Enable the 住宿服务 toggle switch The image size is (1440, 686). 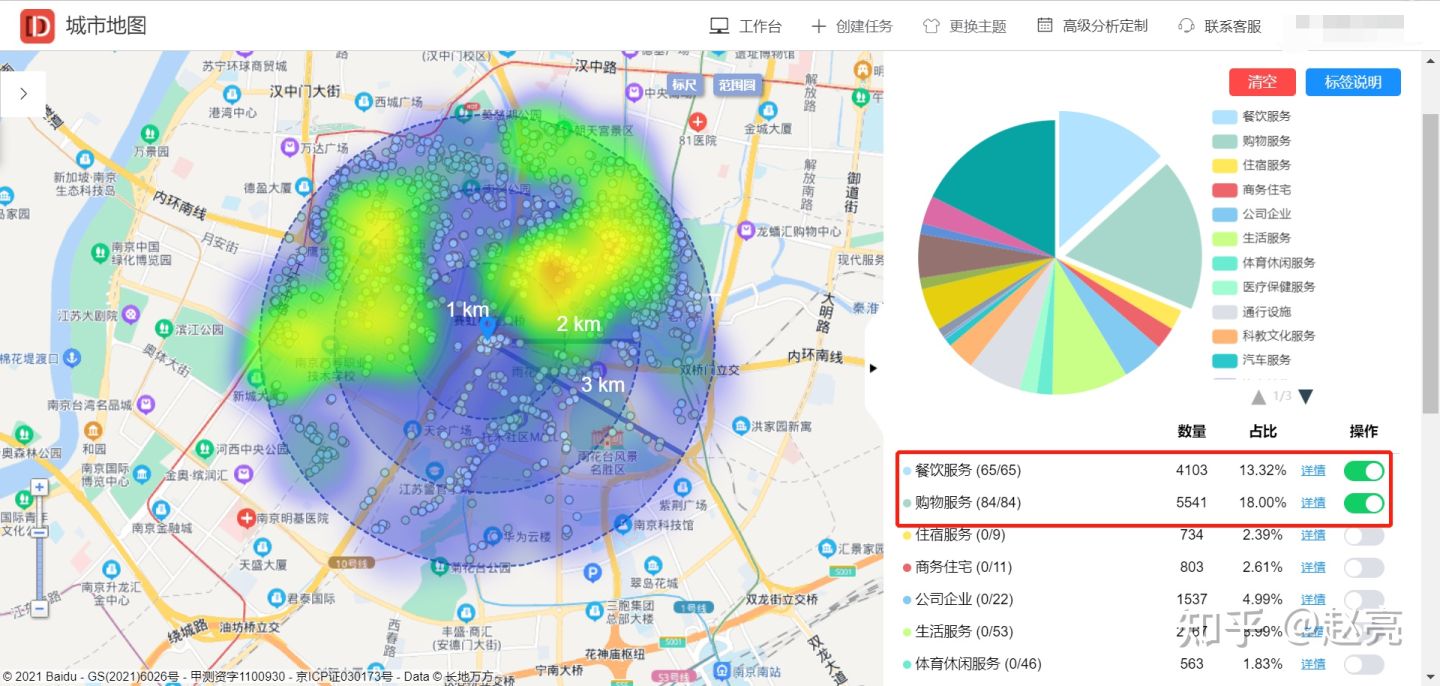tap(1364, 535)
